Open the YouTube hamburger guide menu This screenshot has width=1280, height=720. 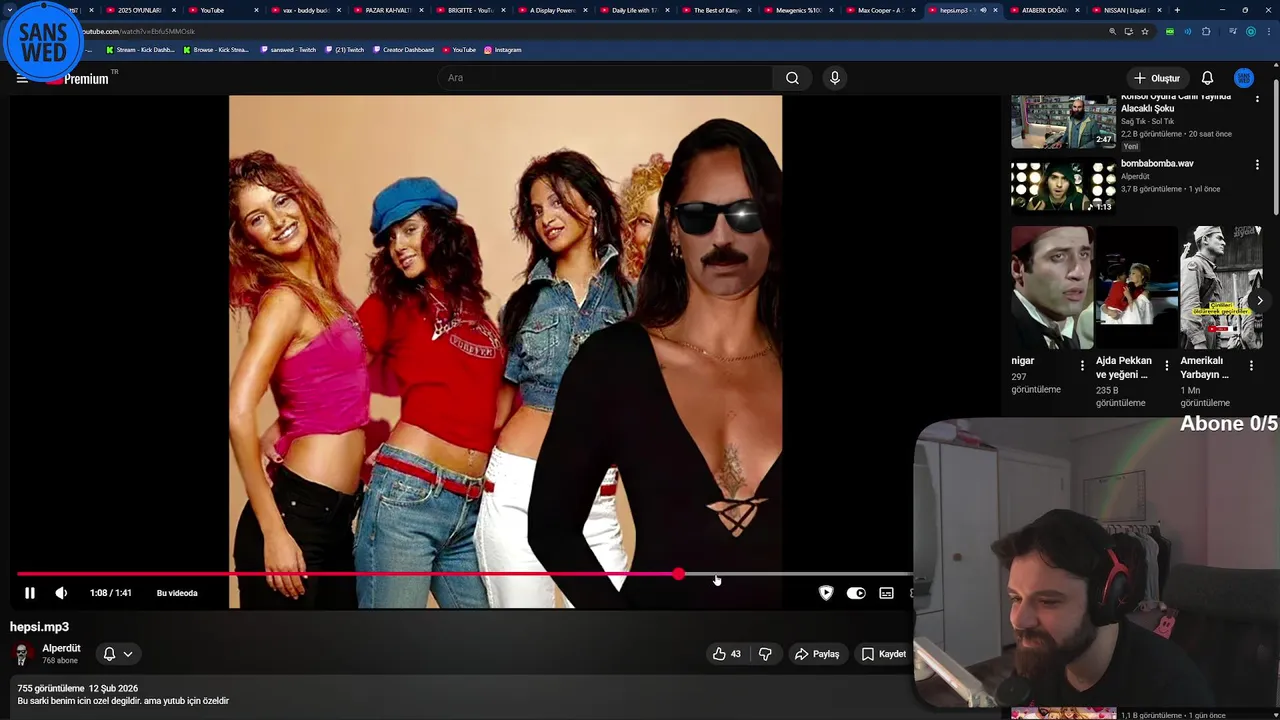[22, 78]
